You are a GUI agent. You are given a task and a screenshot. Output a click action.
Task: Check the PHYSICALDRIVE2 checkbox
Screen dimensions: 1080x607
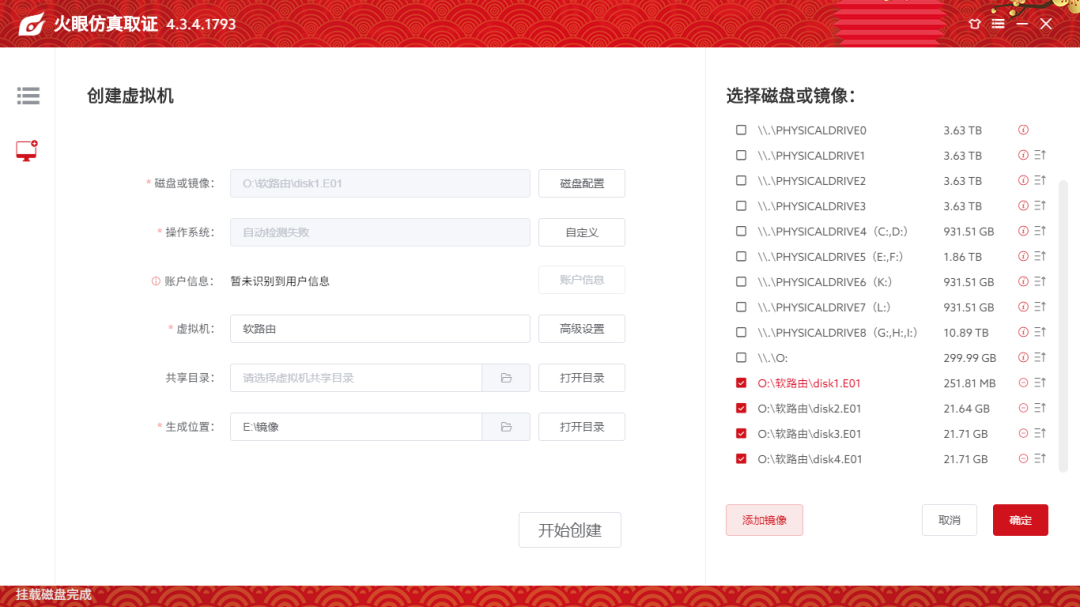tap(741, 181)
